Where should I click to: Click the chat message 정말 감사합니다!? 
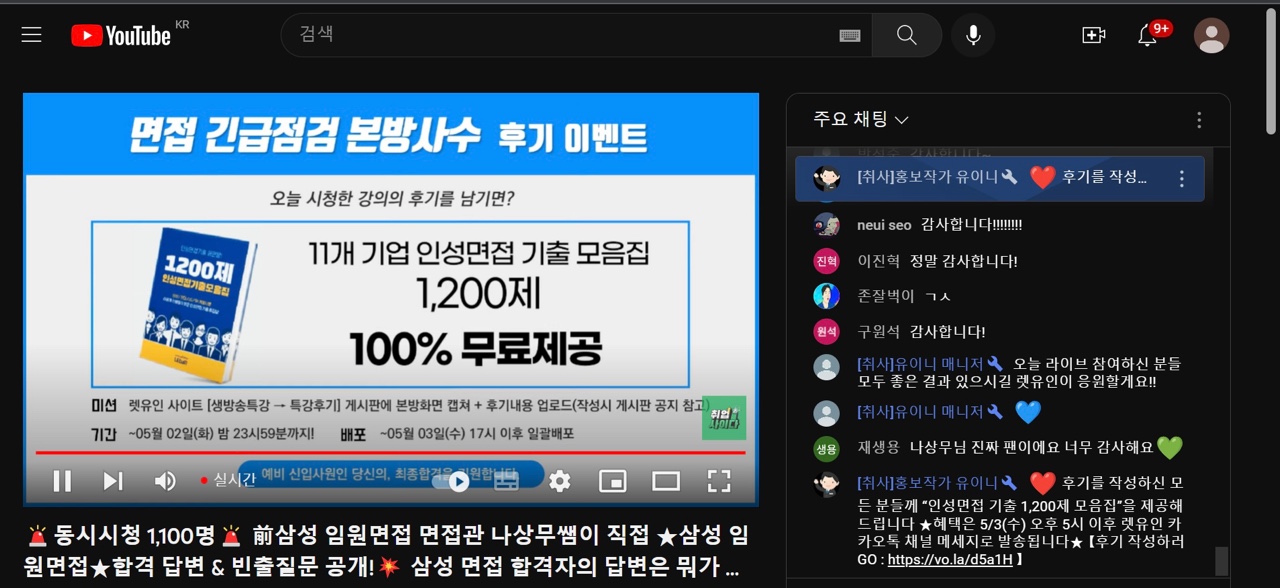point(963,261)
